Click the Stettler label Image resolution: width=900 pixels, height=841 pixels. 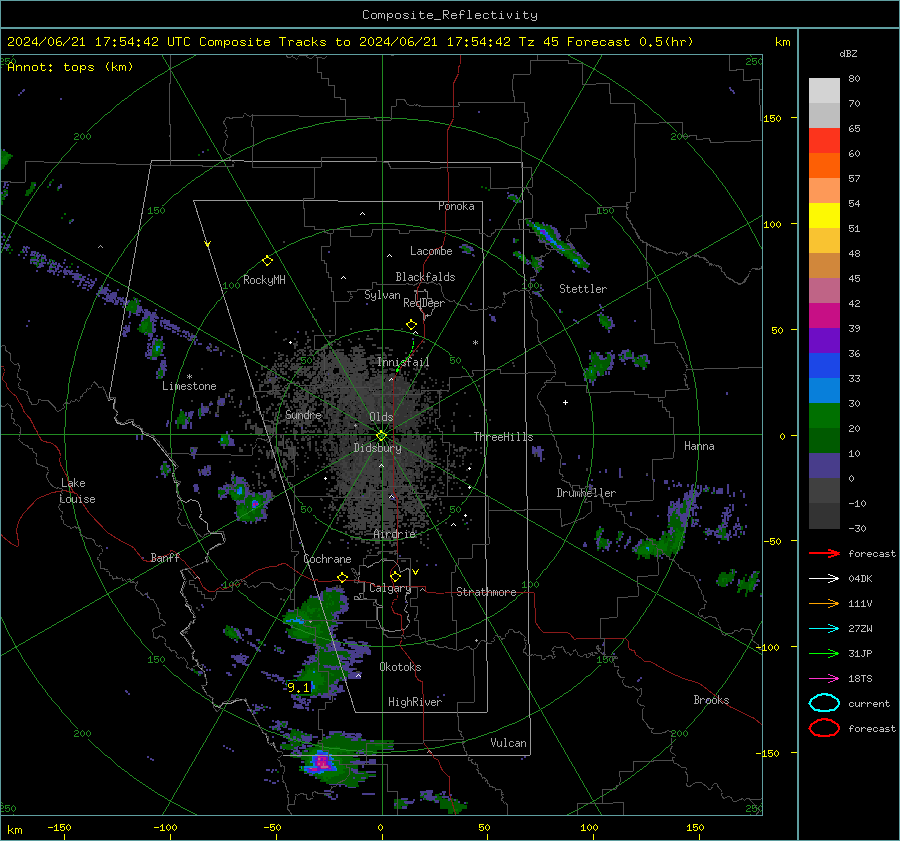point(583,289)
